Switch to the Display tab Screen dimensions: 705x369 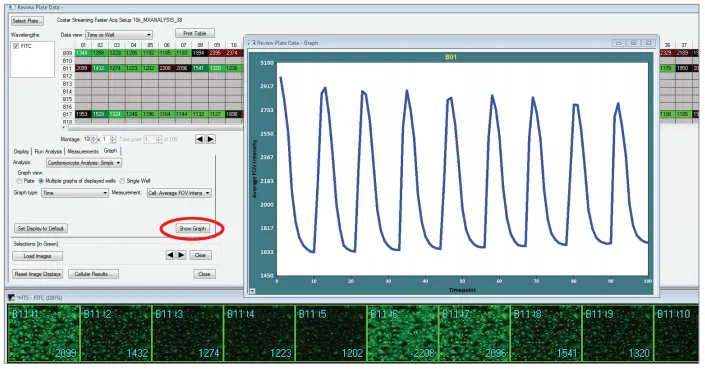tap(21, 151)
